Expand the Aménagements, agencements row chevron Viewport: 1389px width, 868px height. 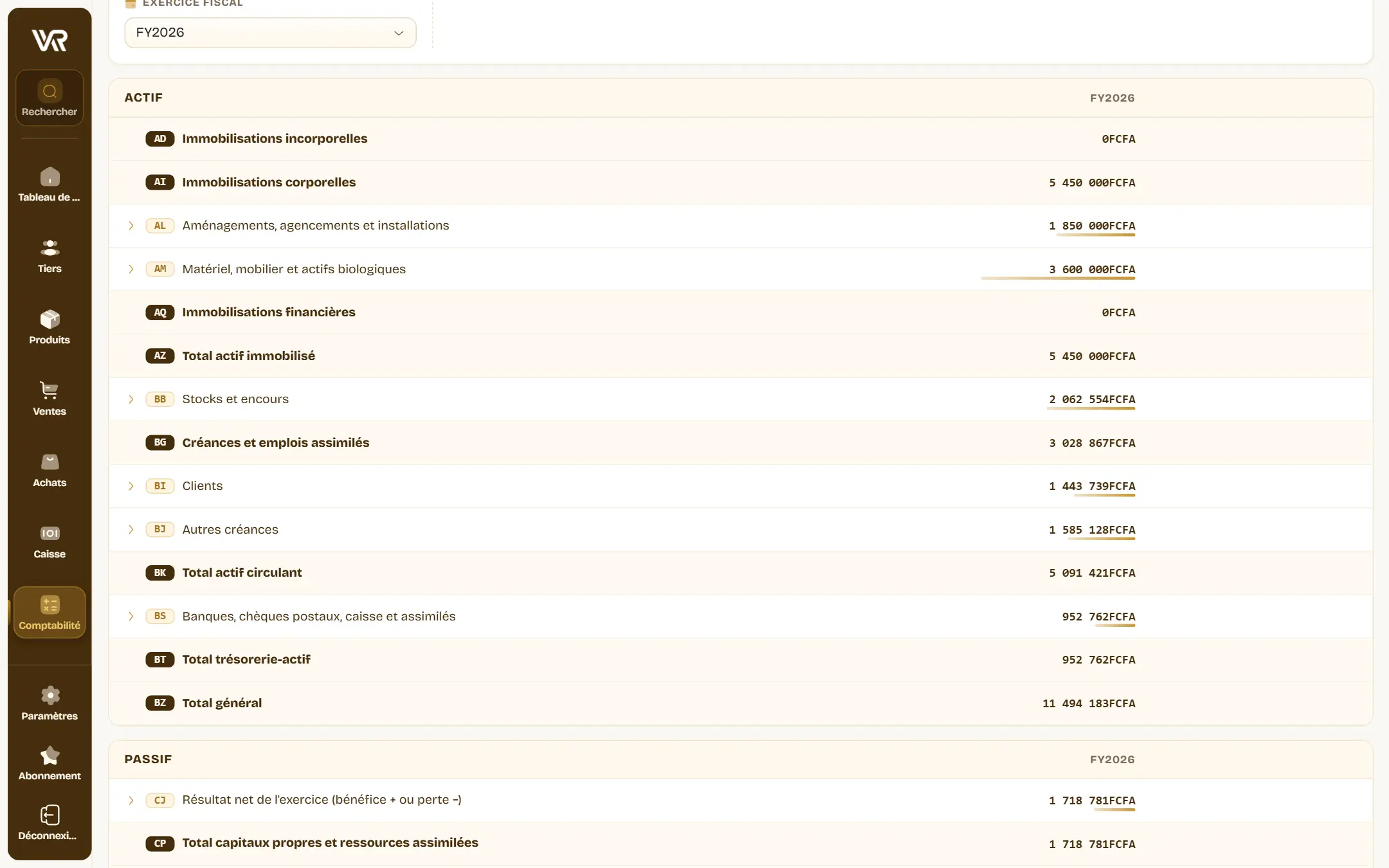tap(131, 226)
